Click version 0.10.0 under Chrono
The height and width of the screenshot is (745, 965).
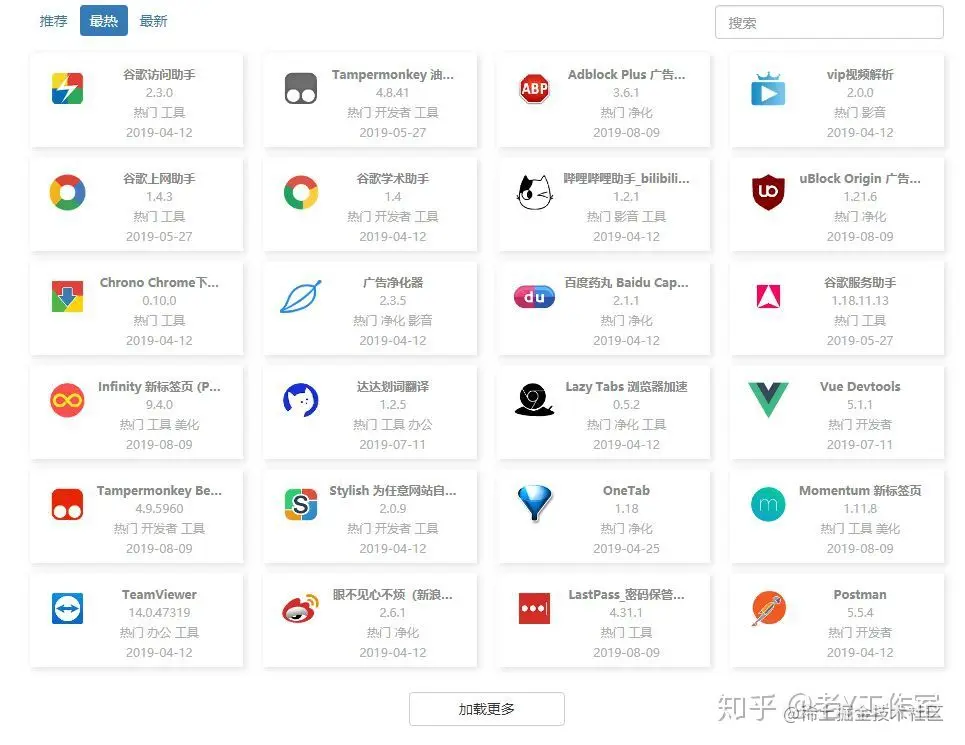[x=159, y=301]
